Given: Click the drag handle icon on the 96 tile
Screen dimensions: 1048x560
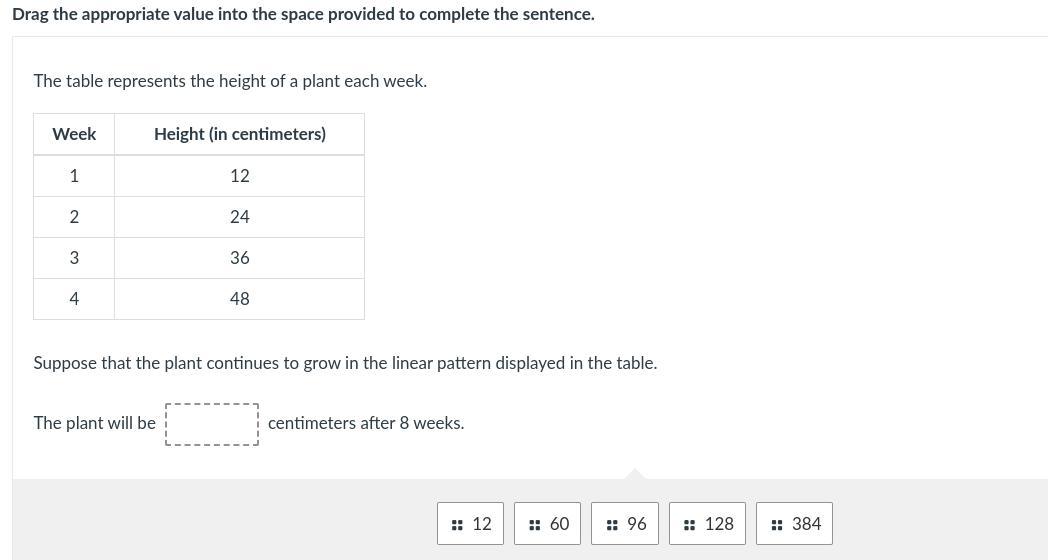Looking at the screenshot, I should click(x=612, y=524).
